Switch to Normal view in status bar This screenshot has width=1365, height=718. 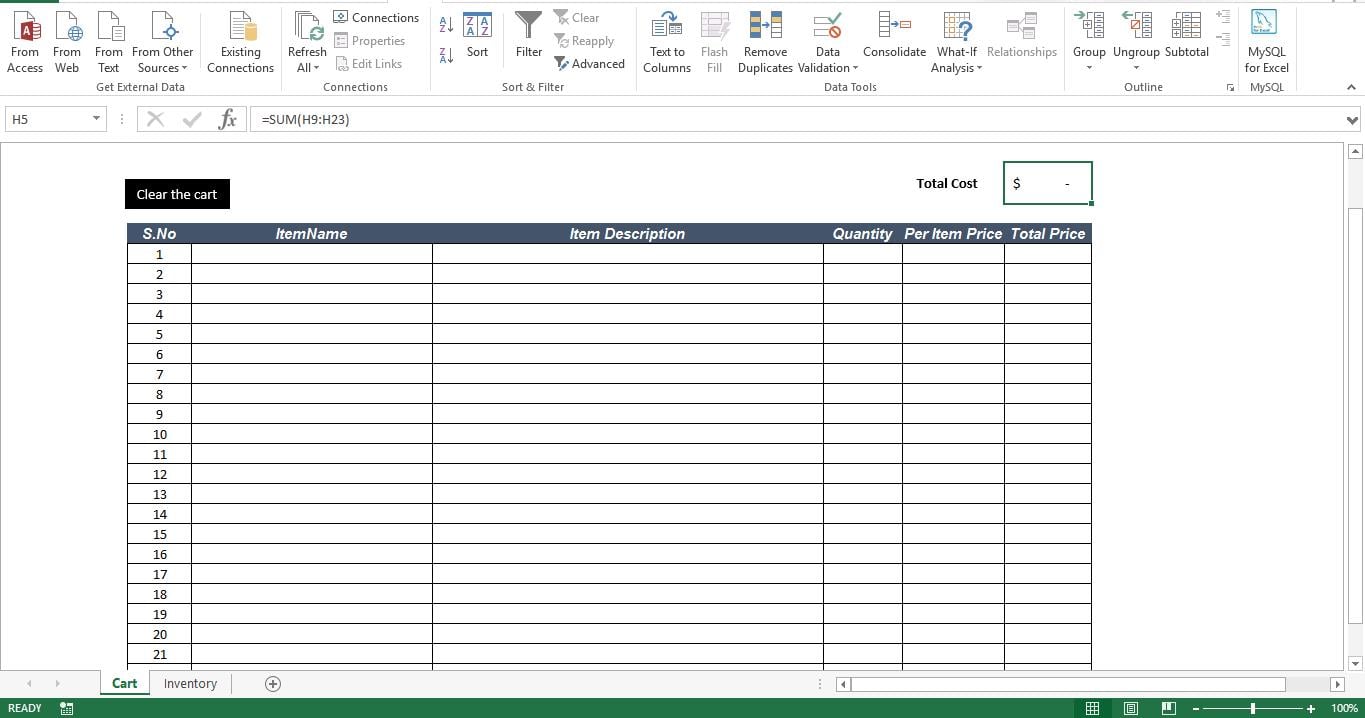[1092, 708]
